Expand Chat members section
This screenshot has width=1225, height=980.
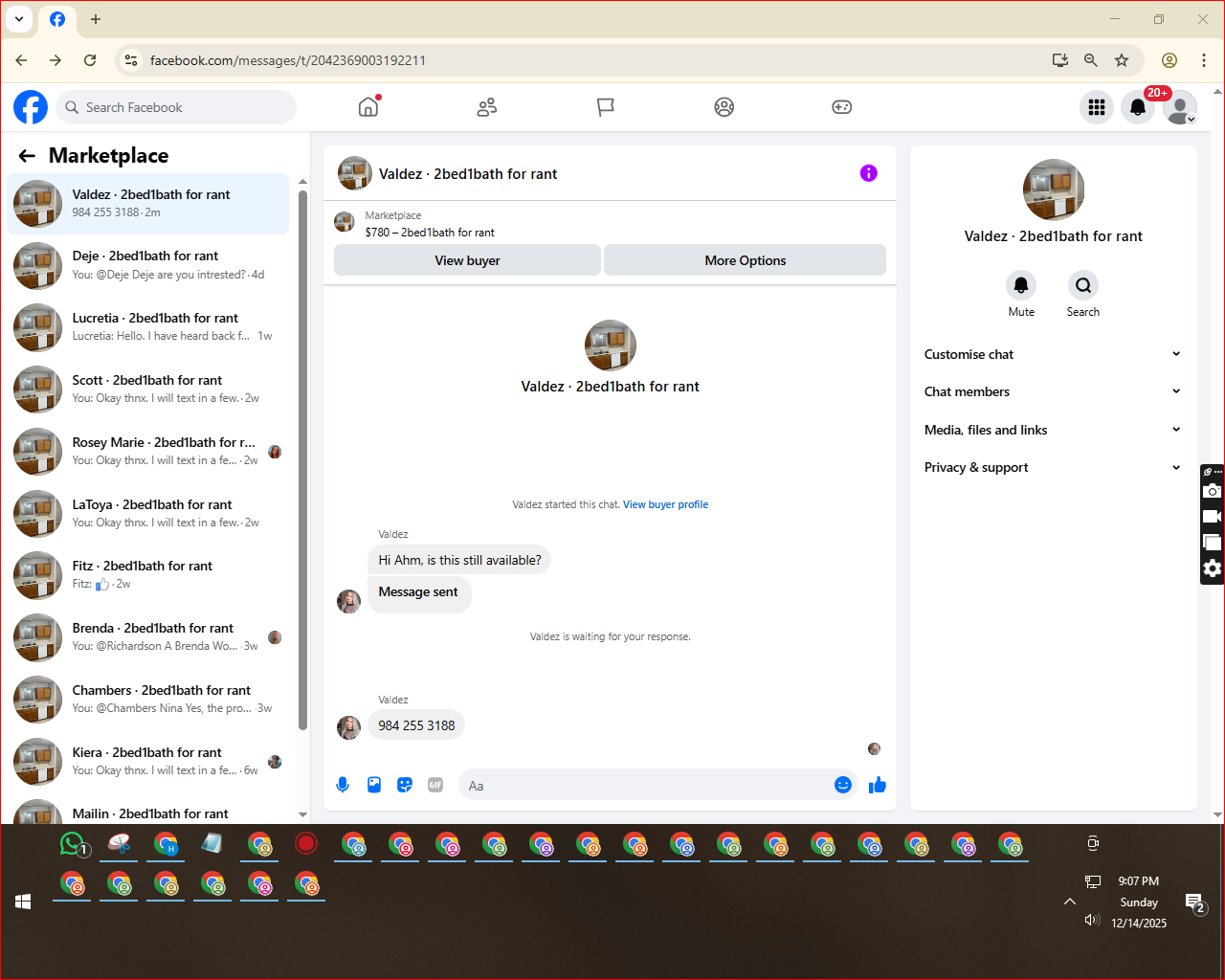(1053, 391)
